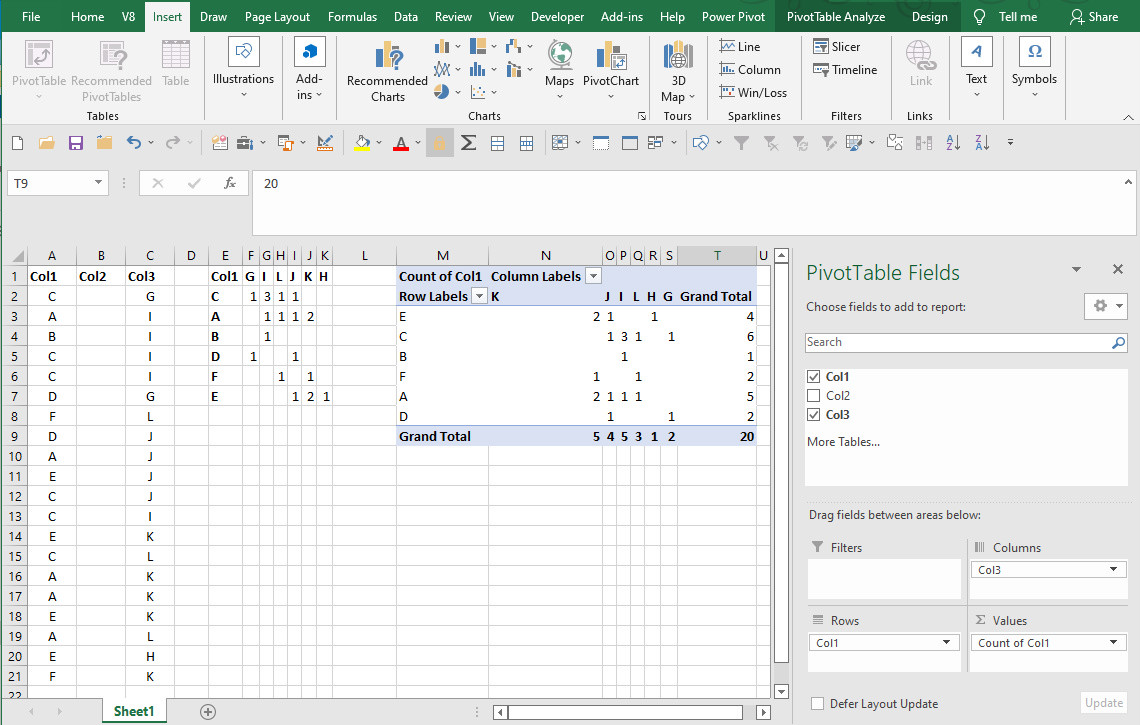The image size is (1140, 725).
Task: Click the search magnifier in PivotTable Fields
Action: (1118, 343)
